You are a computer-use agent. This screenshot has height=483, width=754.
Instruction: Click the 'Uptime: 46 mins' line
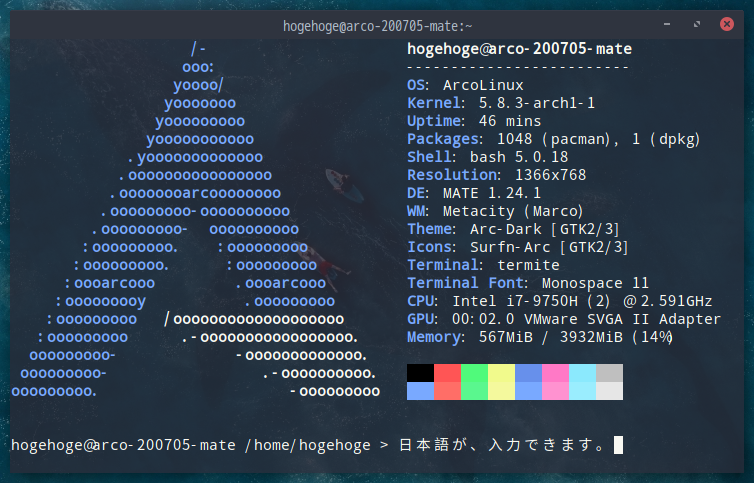click(x=474, y=121)
